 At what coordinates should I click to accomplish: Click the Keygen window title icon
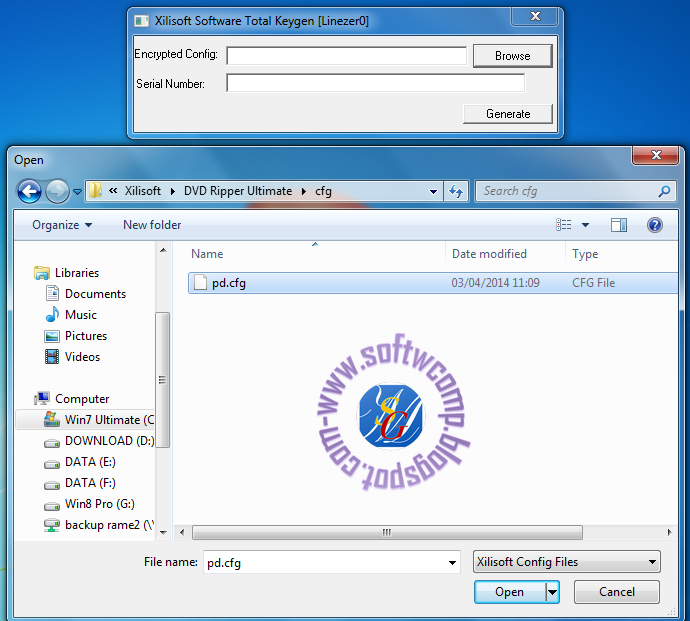click(x=141, y=21)
